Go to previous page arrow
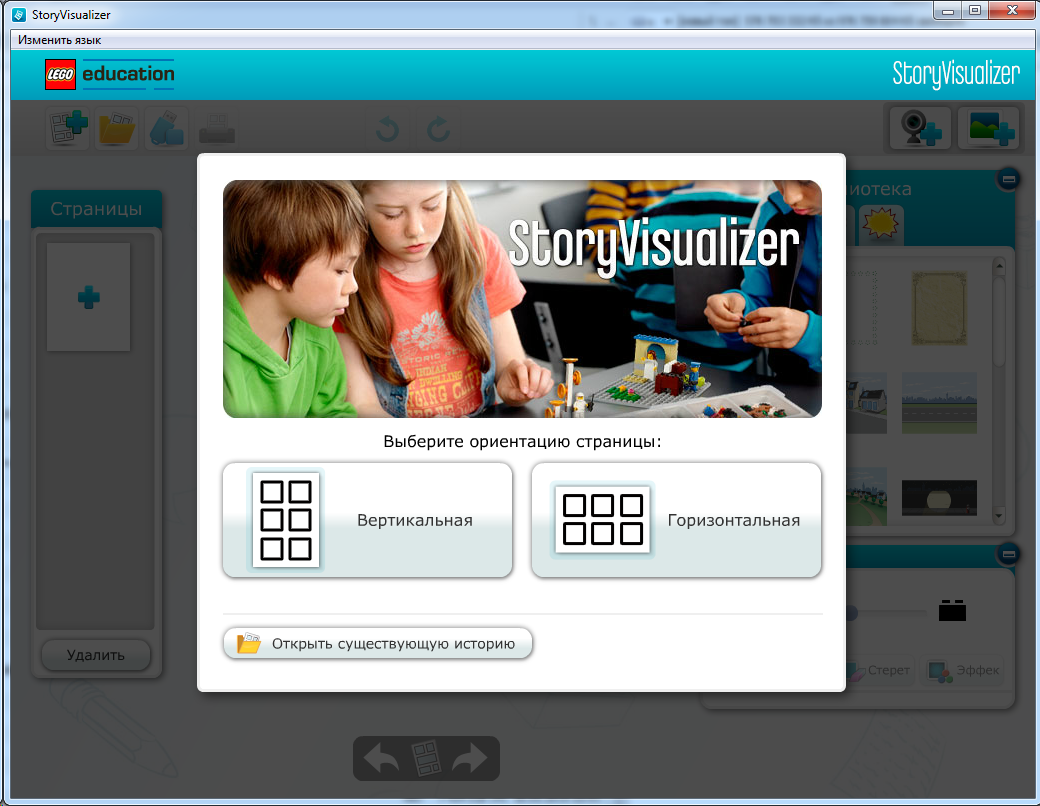1040x806 pixels. point(381,758)
